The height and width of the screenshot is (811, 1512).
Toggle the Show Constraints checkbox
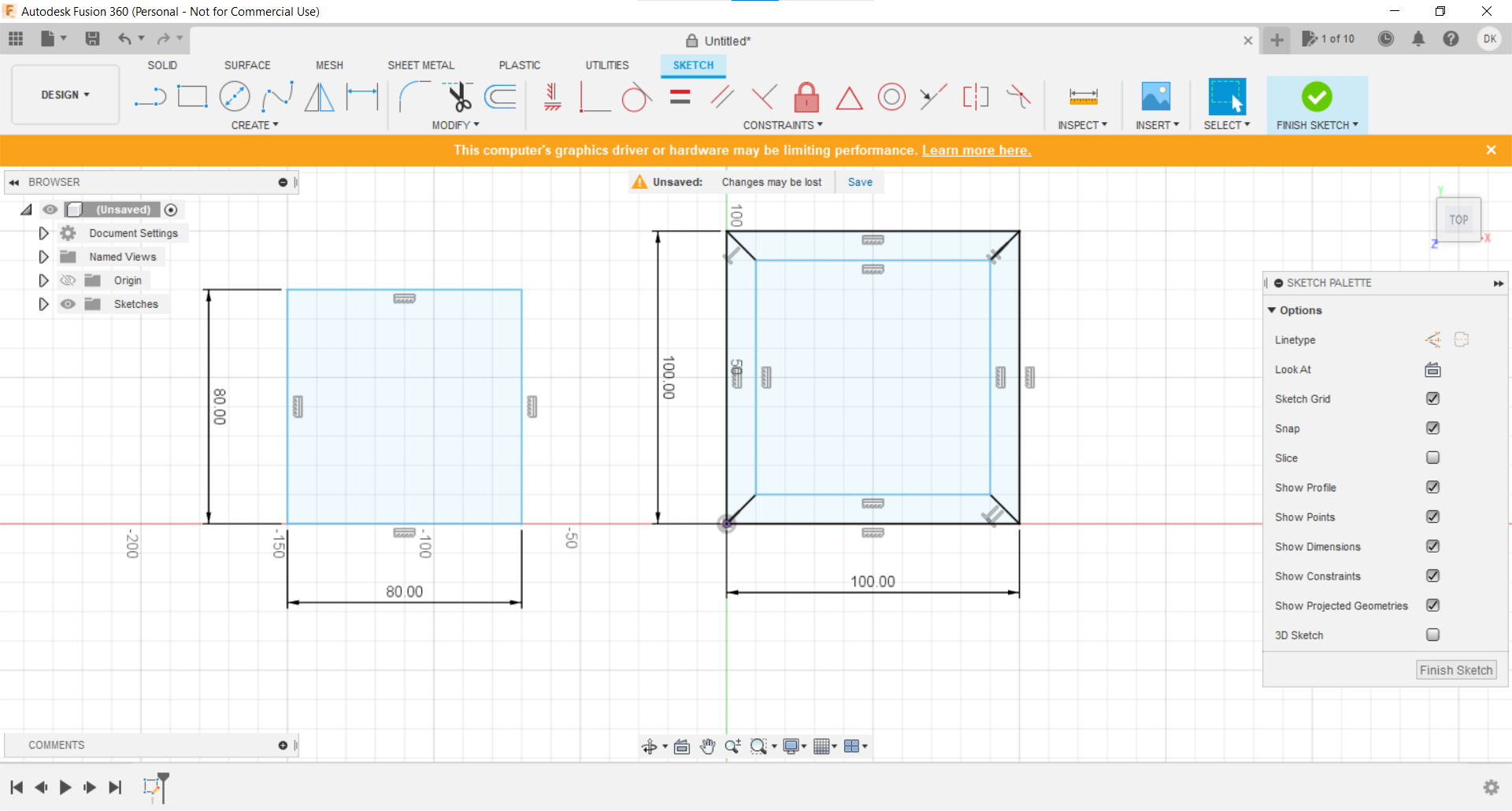click(x=1432, y=576)
